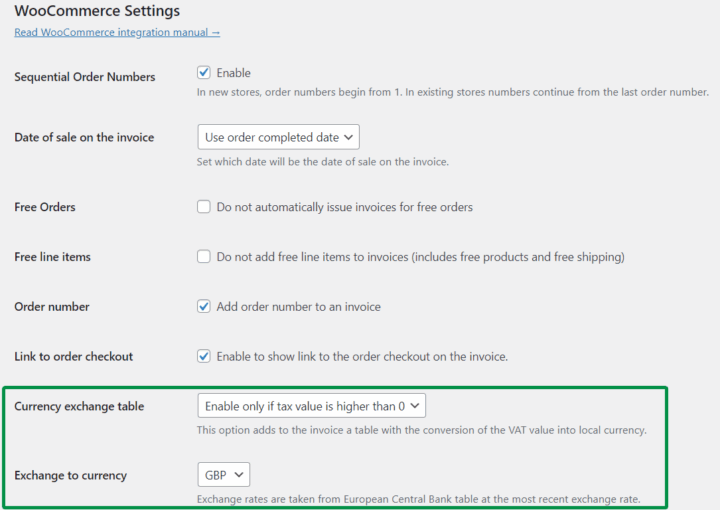Click 'Do not automatically issue invoices' label text

(344, 207)
